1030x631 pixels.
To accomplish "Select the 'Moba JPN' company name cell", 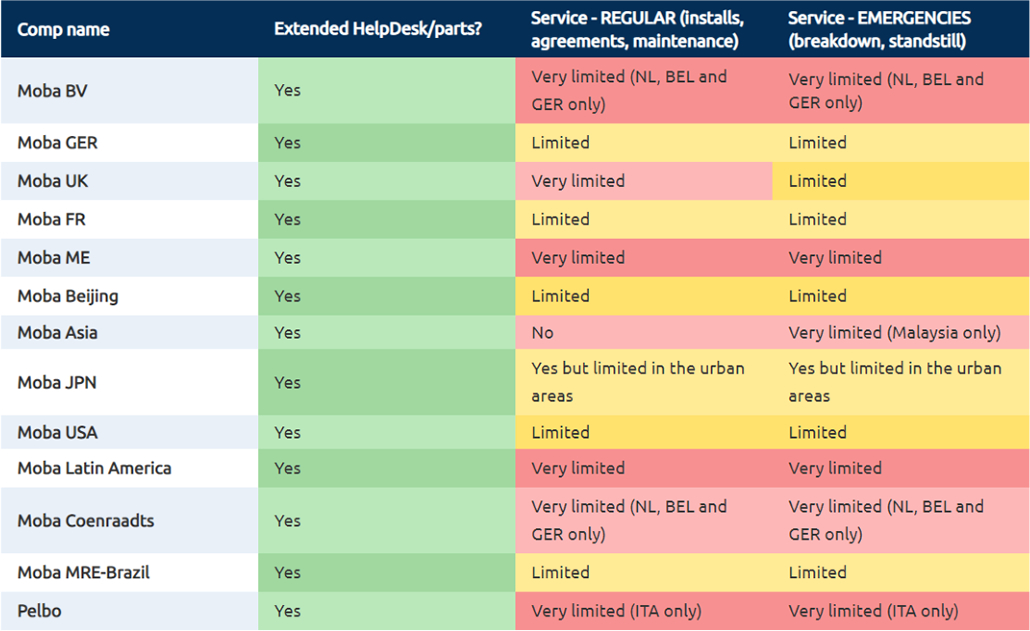I will 57,382.
